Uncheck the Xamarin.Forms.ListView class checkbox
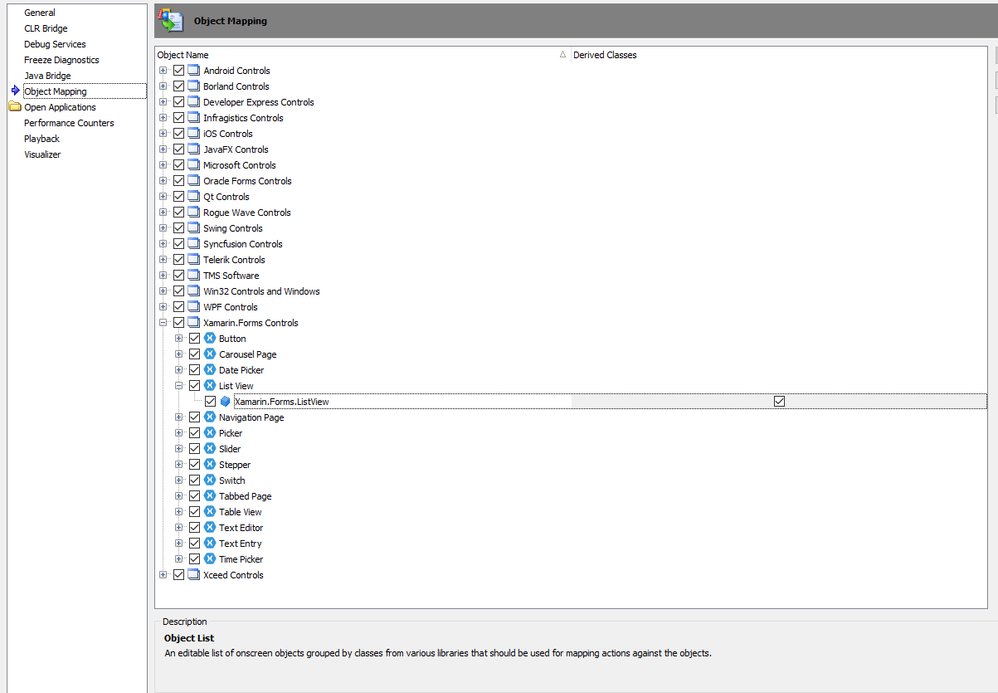 [x=210, y=402]
